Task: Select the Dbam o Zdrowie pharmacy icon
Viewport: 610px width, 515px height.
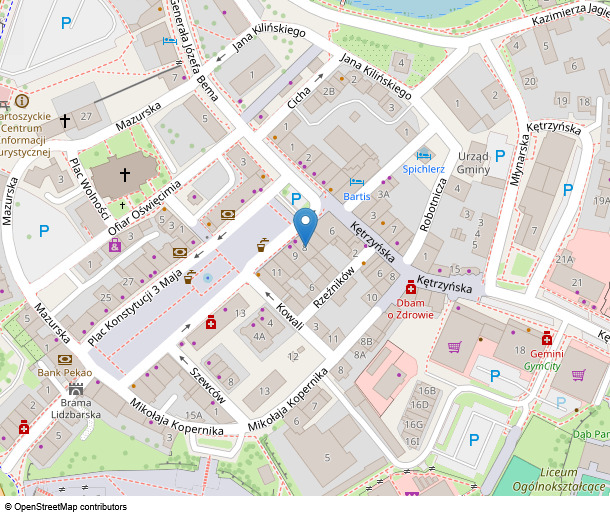Action: (410, 287)
